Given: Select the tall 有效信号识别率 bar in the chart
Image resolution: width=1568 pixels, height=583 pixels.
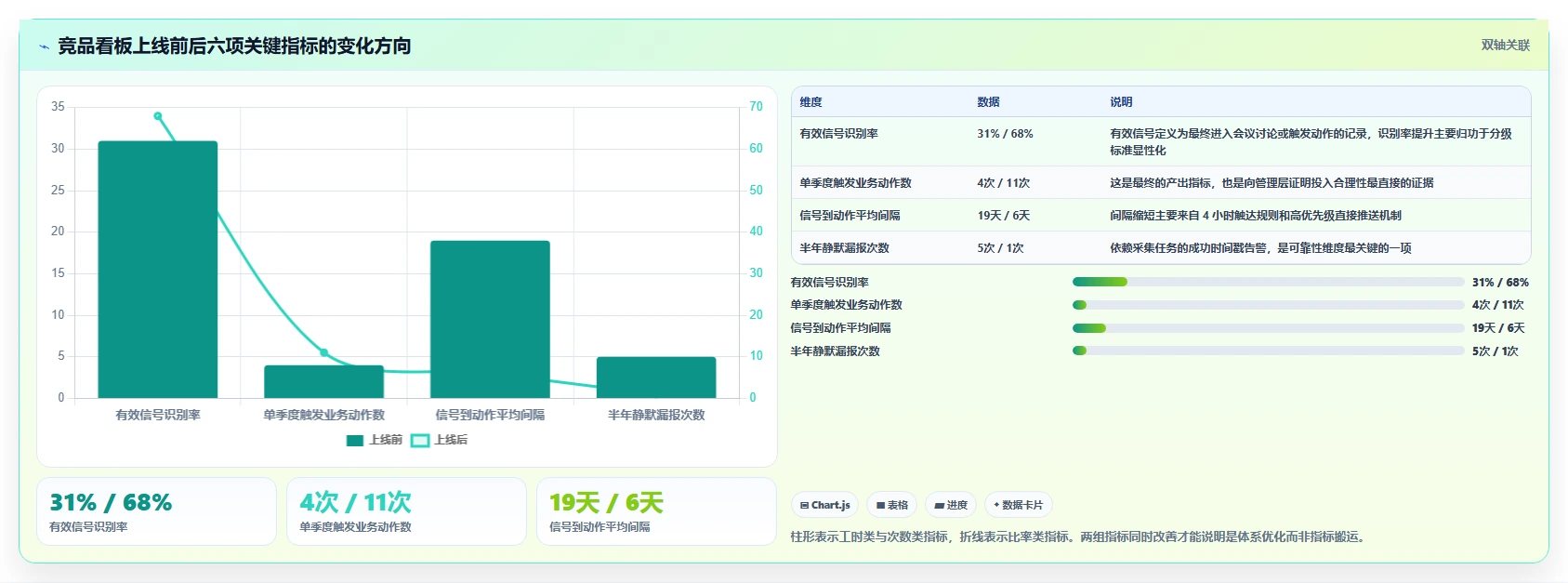Looking at the screenshot, I should click(158, 270).
